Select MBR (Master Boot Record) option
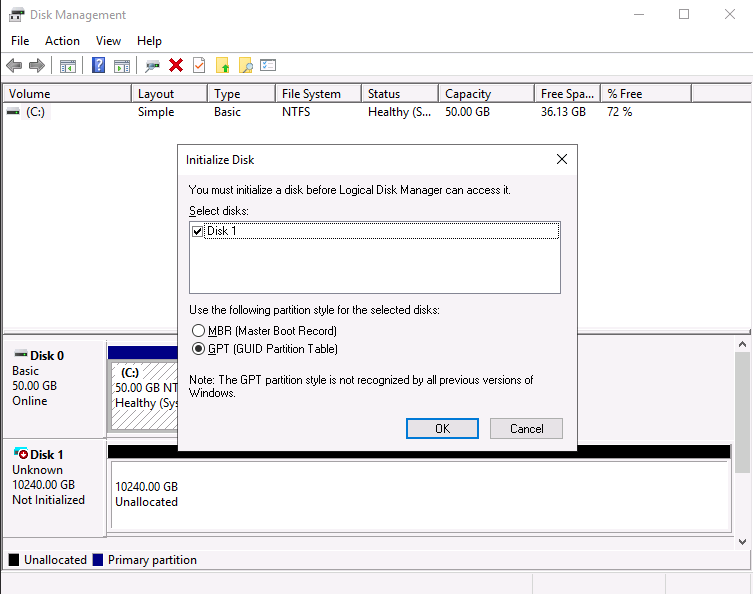Viewport: 753px width, 594px height. pyautogui.click(x=198, y=331)
